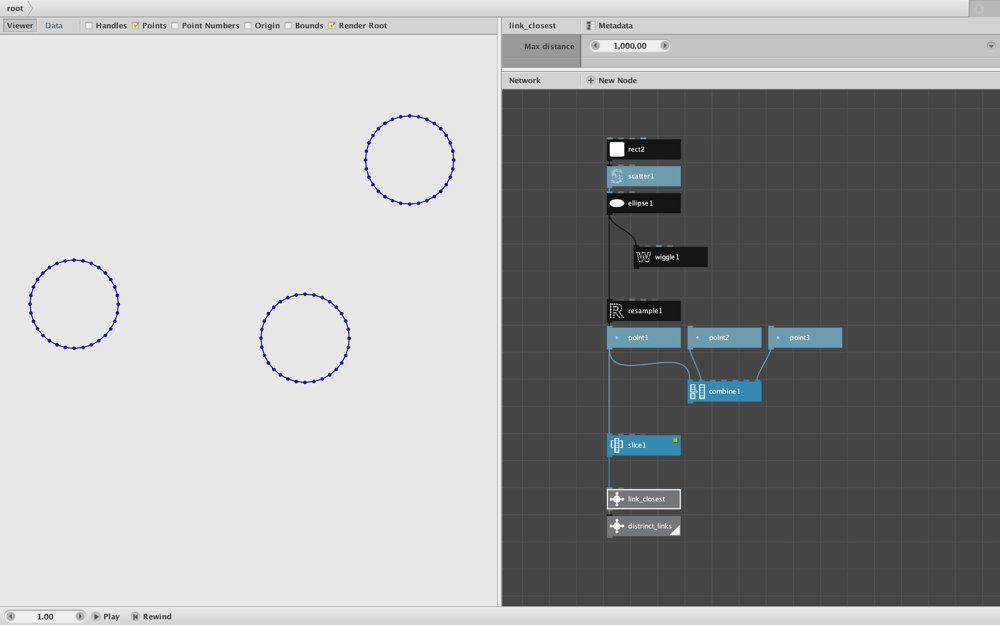The width and height of the screenshot is (1000, 625).
Task: Select the scatter1 node icon
Action: pos(616,176)
